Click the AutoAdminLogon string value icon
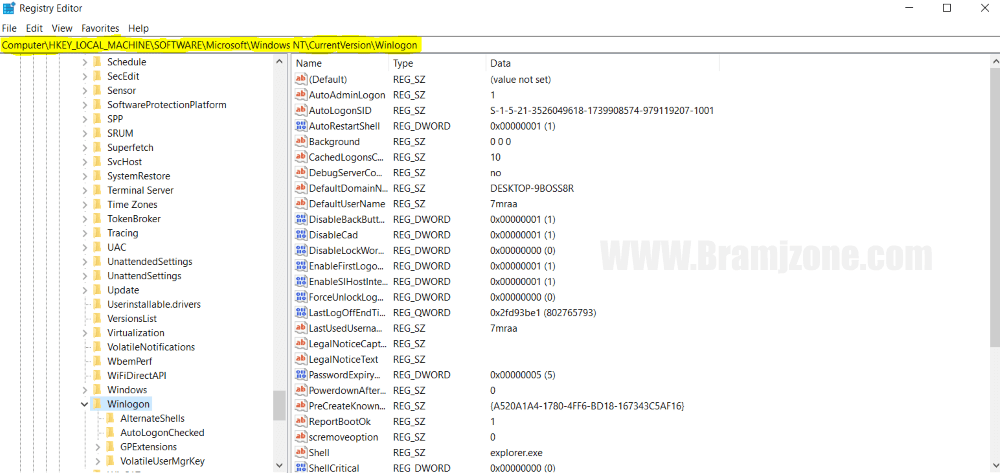 tap(301, 95)
